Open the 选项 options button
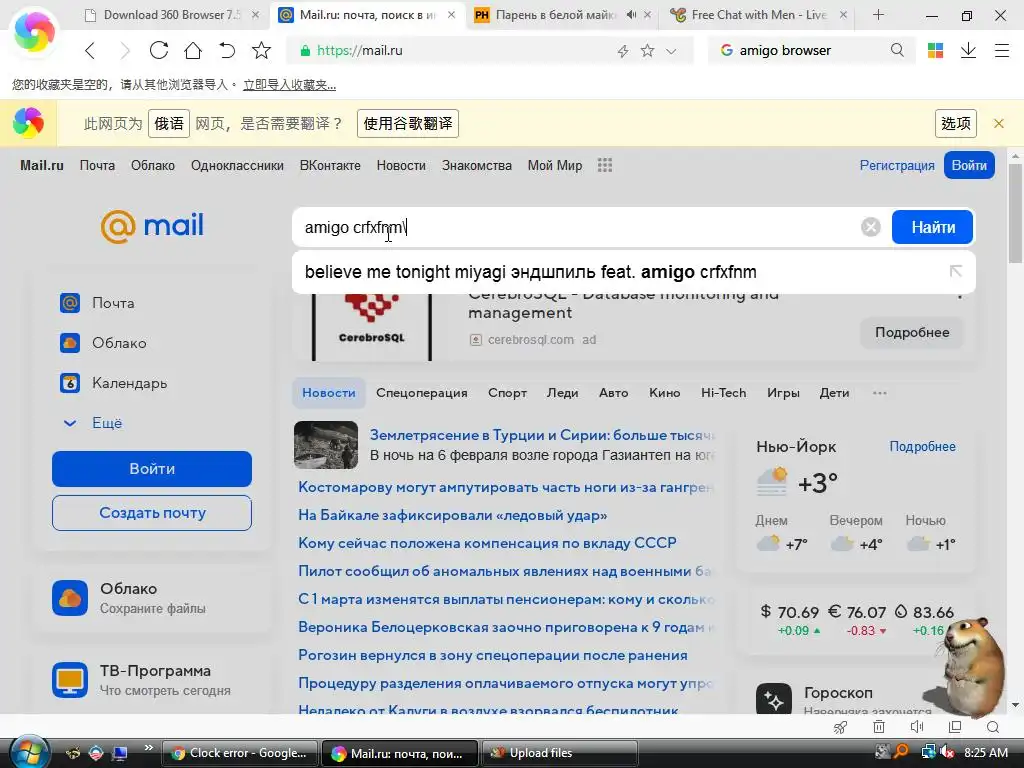This screenshot has width=1024, height=768. (x=955, y=123)
